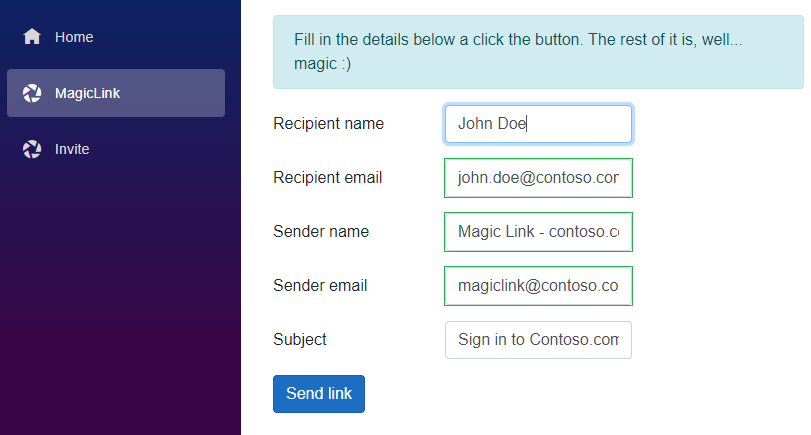This screenshot has height=435, width=811.
Task: Click the "Recipient name" form label
Action: click(328, 124)
